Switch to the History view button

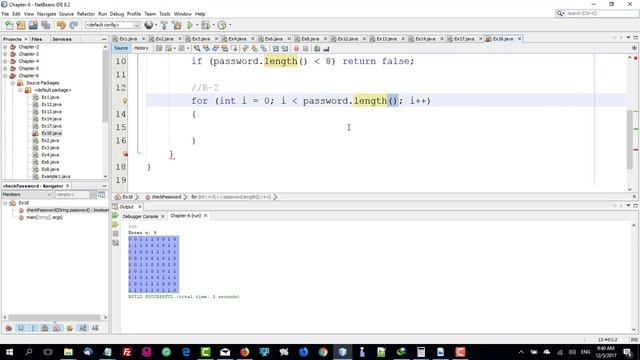pyautogui.click(x=141, y=48)
